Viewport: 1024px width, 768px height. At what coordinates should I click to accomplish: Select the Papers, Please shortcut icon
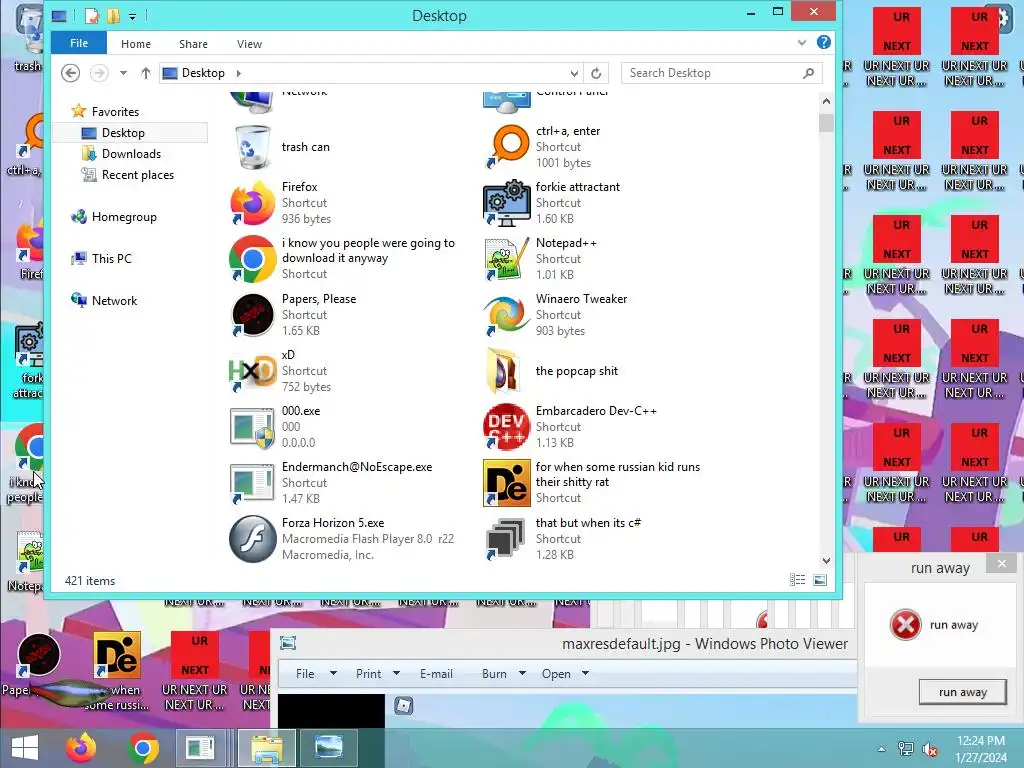point(252,315)
